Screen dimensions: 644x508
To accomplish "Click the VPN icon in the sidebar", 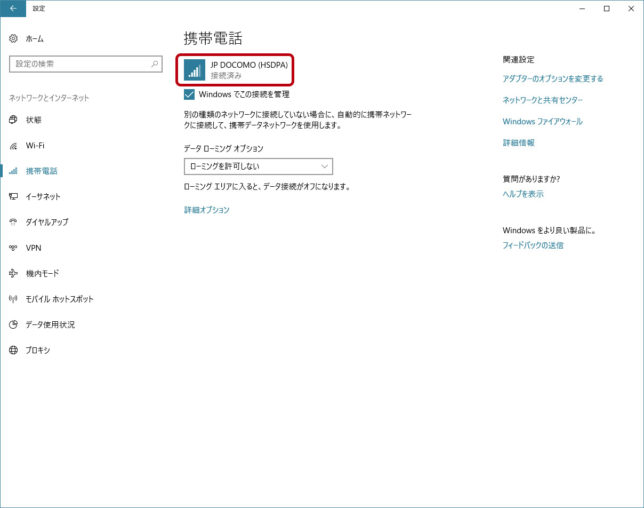I will click(x=13, y=248).
